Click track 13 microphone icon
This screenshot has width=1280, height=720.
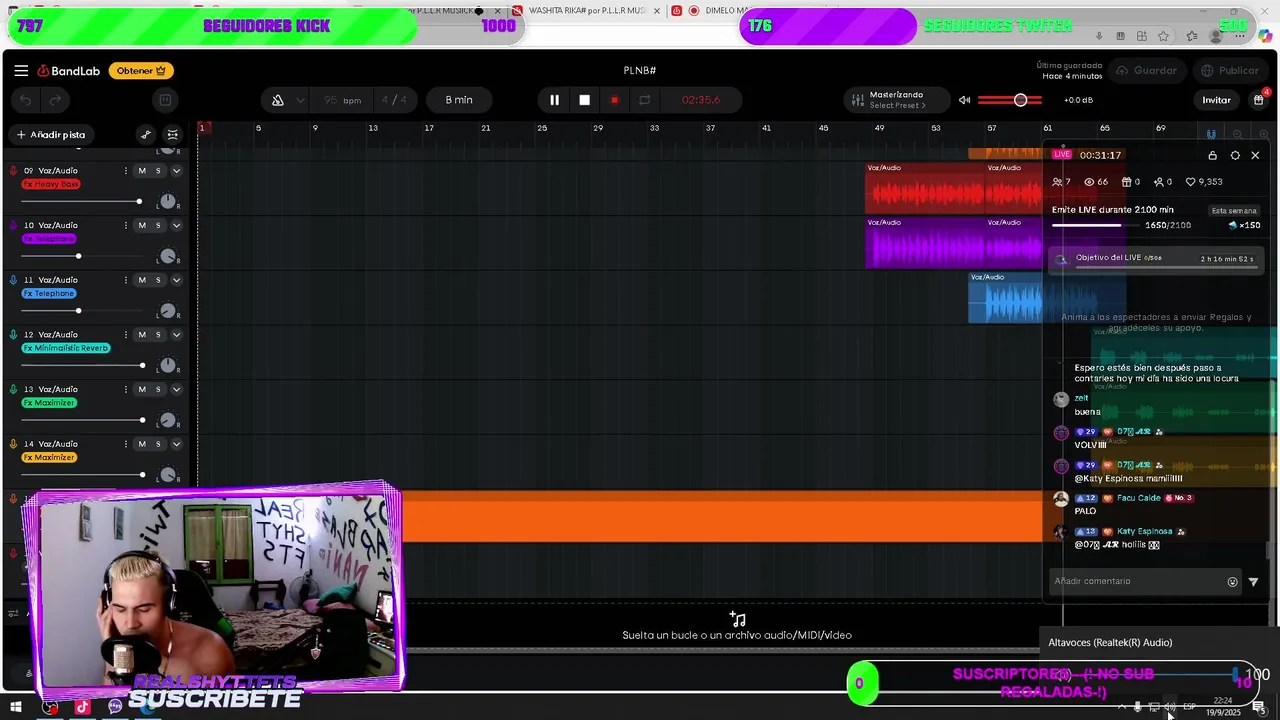point(13,390)
